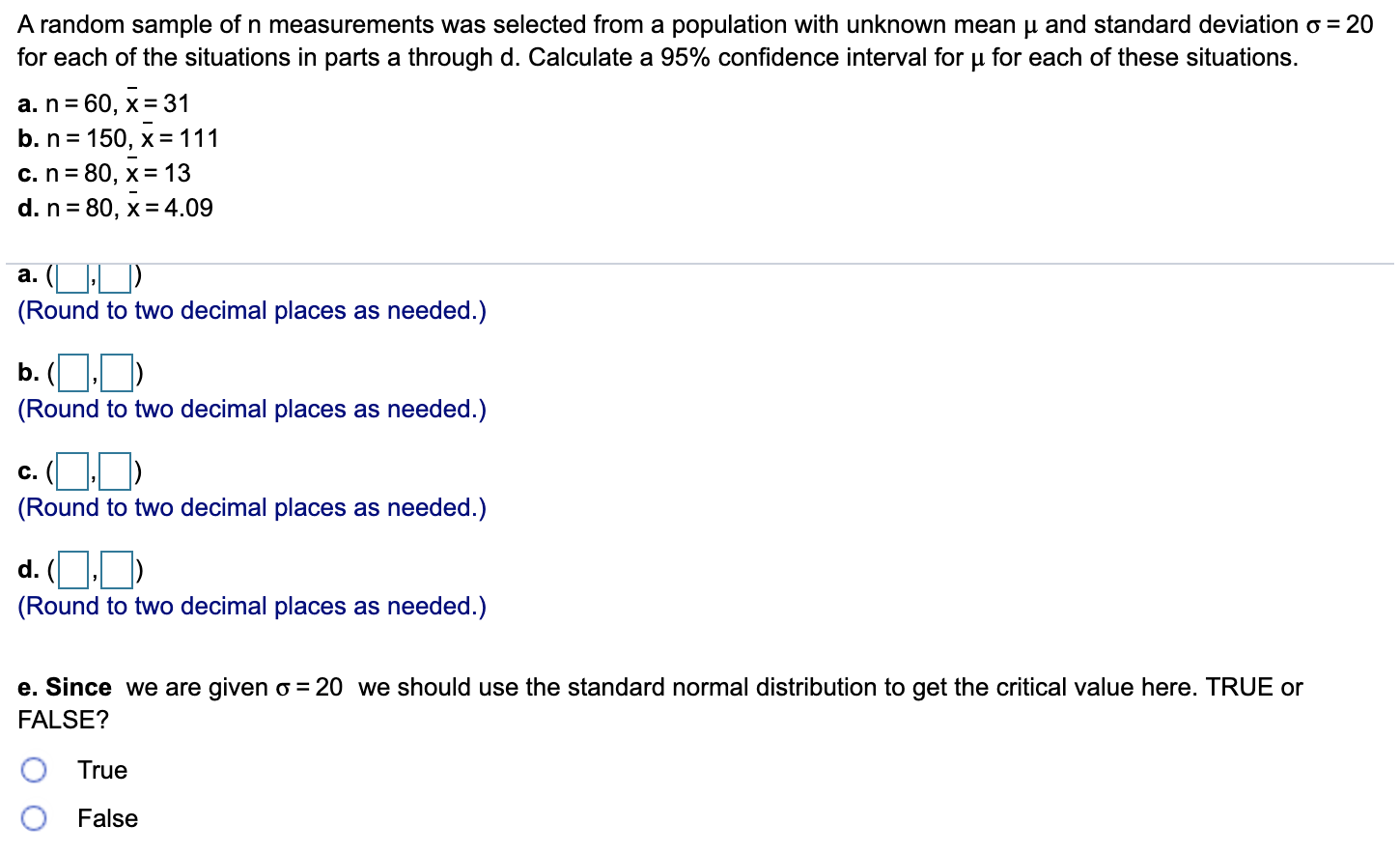1400x854 pixels.
Task: Click the rounding hint under part b
Action: coord(251,409)
